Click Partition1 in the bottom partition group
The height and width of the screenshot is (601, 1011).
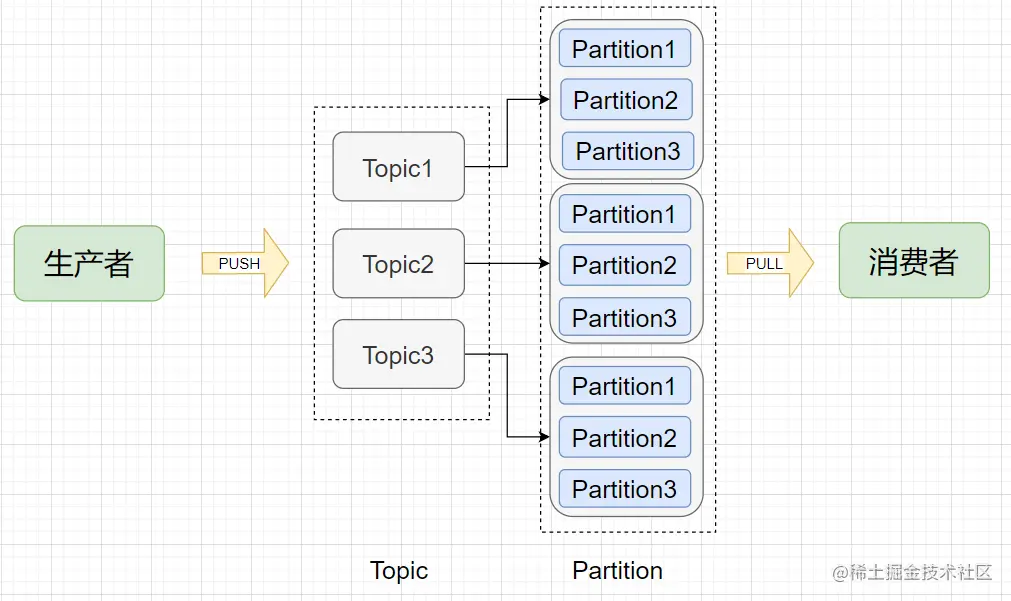[x=624, y=386]
